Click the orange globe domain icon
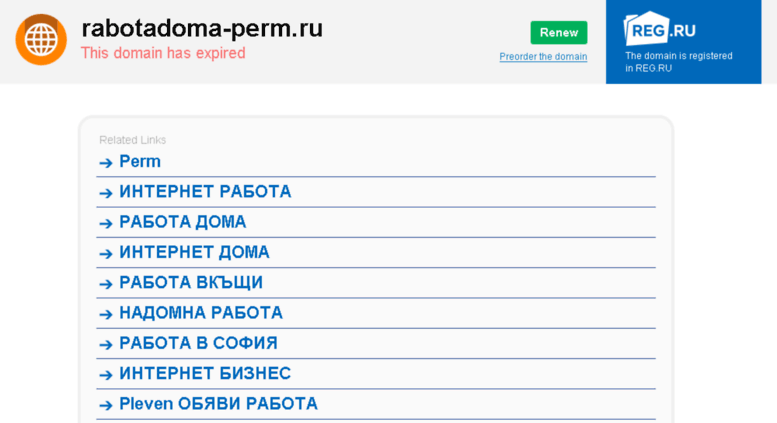Image resolution: width=777 pixels, height=423 pixels. [41, 40]
